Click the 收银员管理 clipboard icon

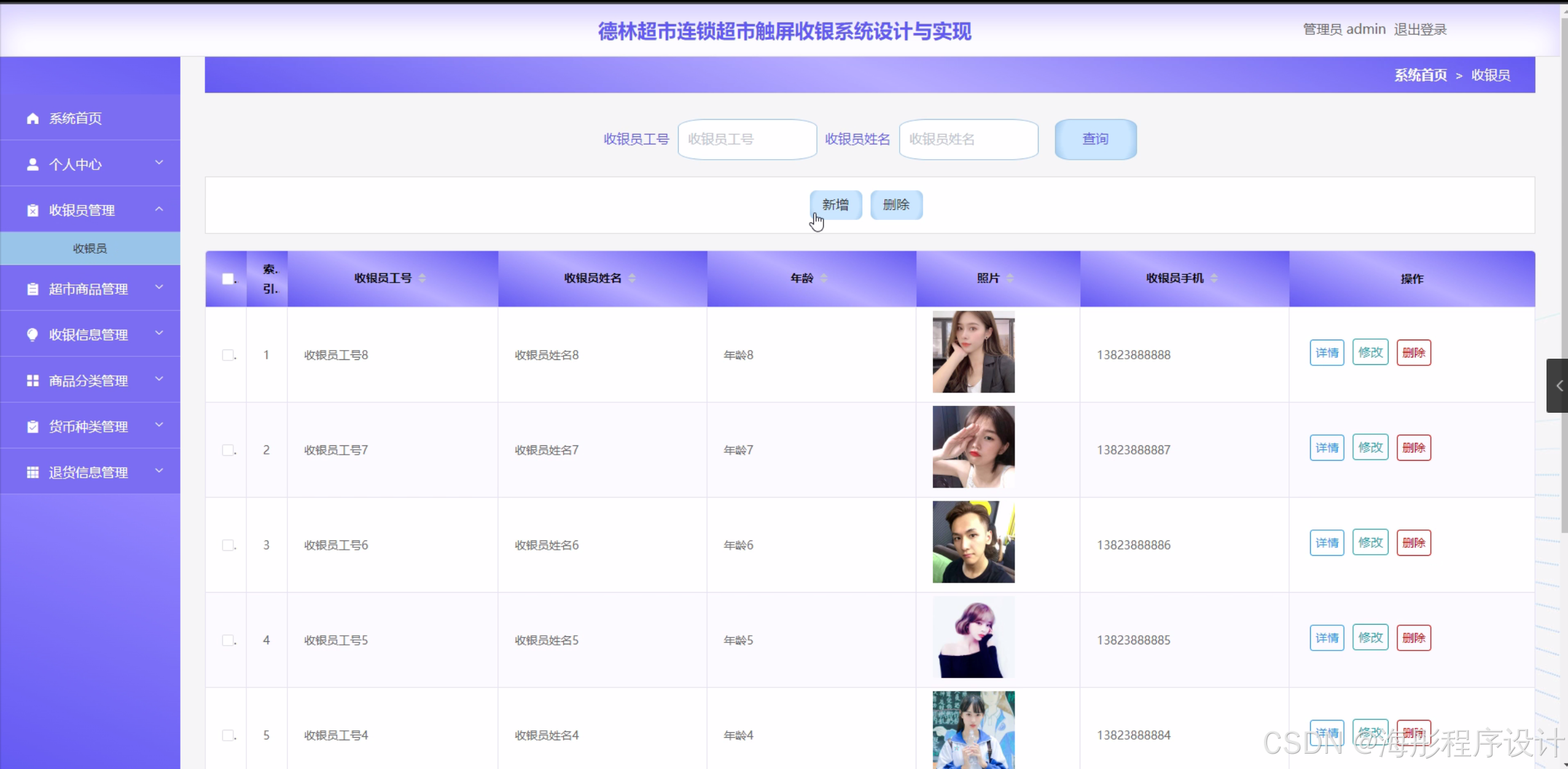tap(33, 211)
